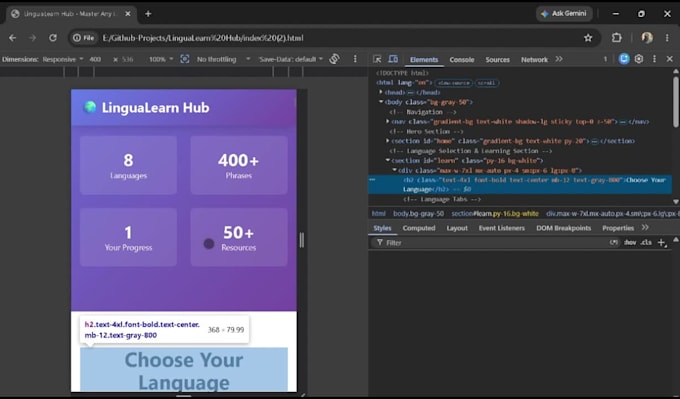Screen dimensions: 680x399
Task: Open the Computed styles tab
Action: 418,228
